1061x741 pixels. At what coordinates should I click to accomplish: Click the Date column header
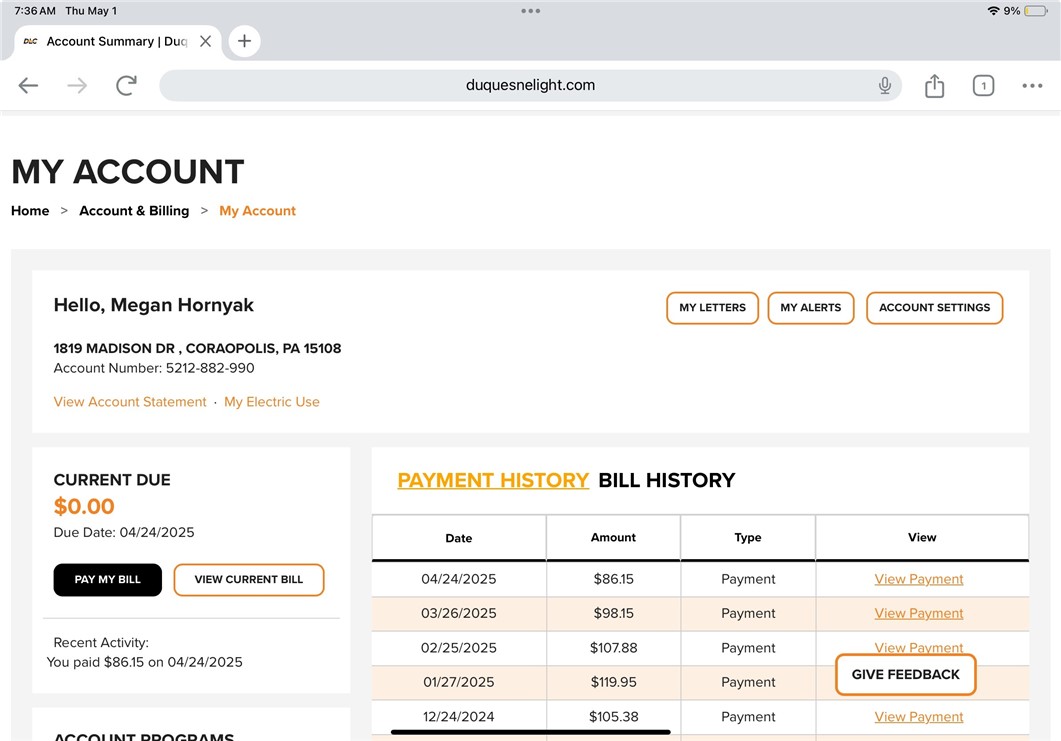(x=459, y=538)
